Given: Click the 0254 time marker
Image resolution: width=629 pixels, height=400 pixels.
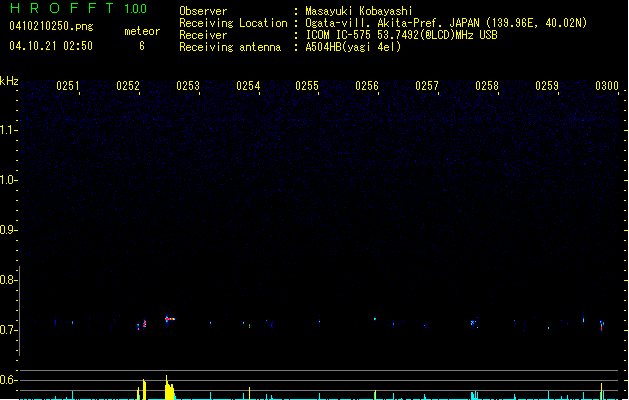Looking at the screenshot, I should [248, 86].
